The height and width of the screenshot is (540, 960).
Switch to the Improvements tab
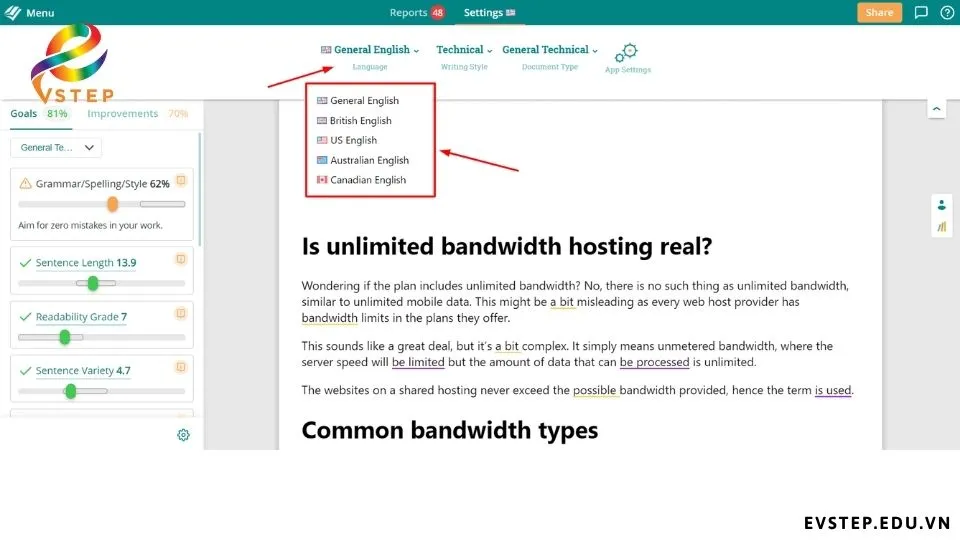(x=137, y=114)
